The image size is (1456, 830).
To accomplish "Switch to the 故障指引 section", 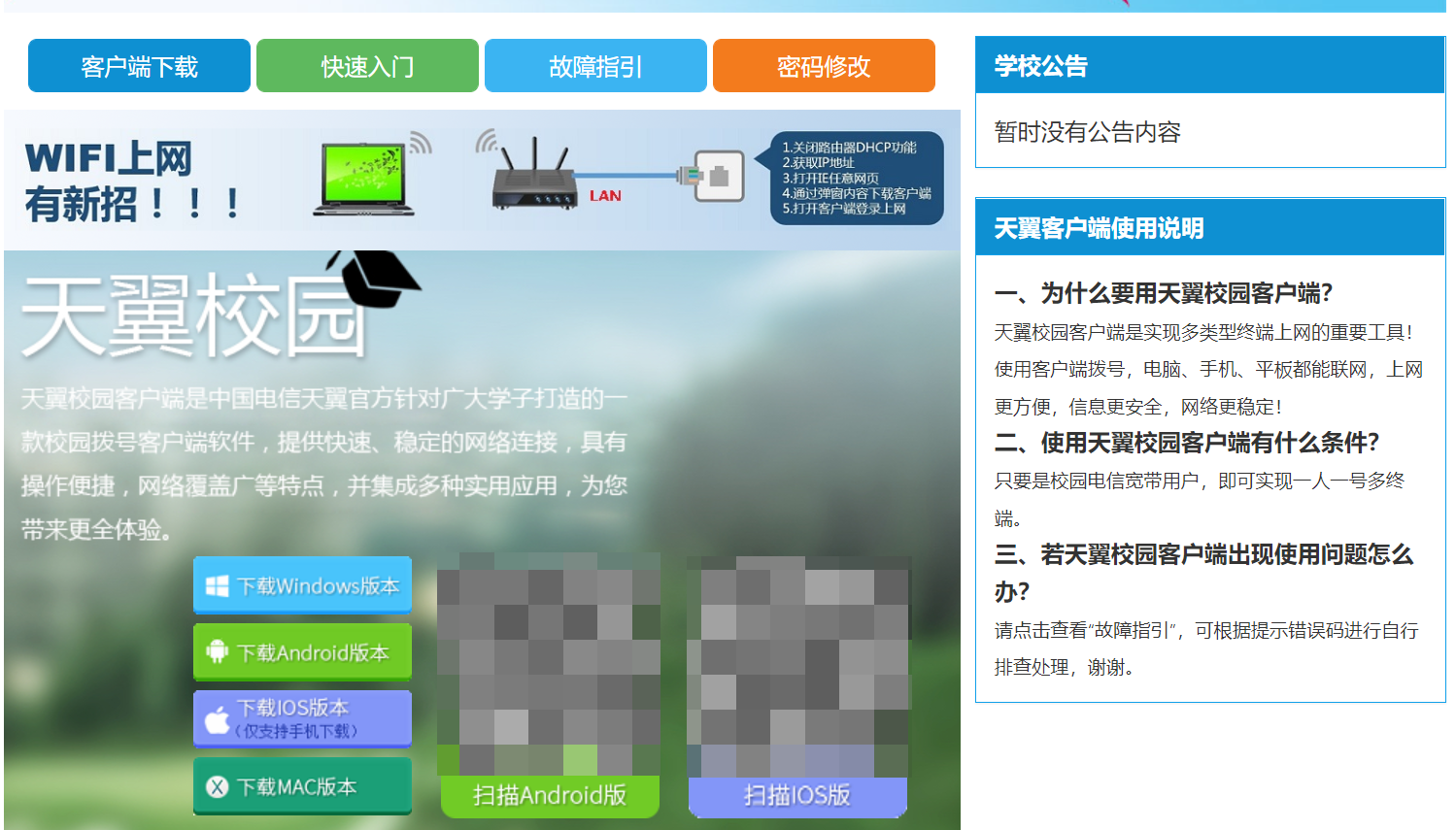I will [x=595, y=65].
